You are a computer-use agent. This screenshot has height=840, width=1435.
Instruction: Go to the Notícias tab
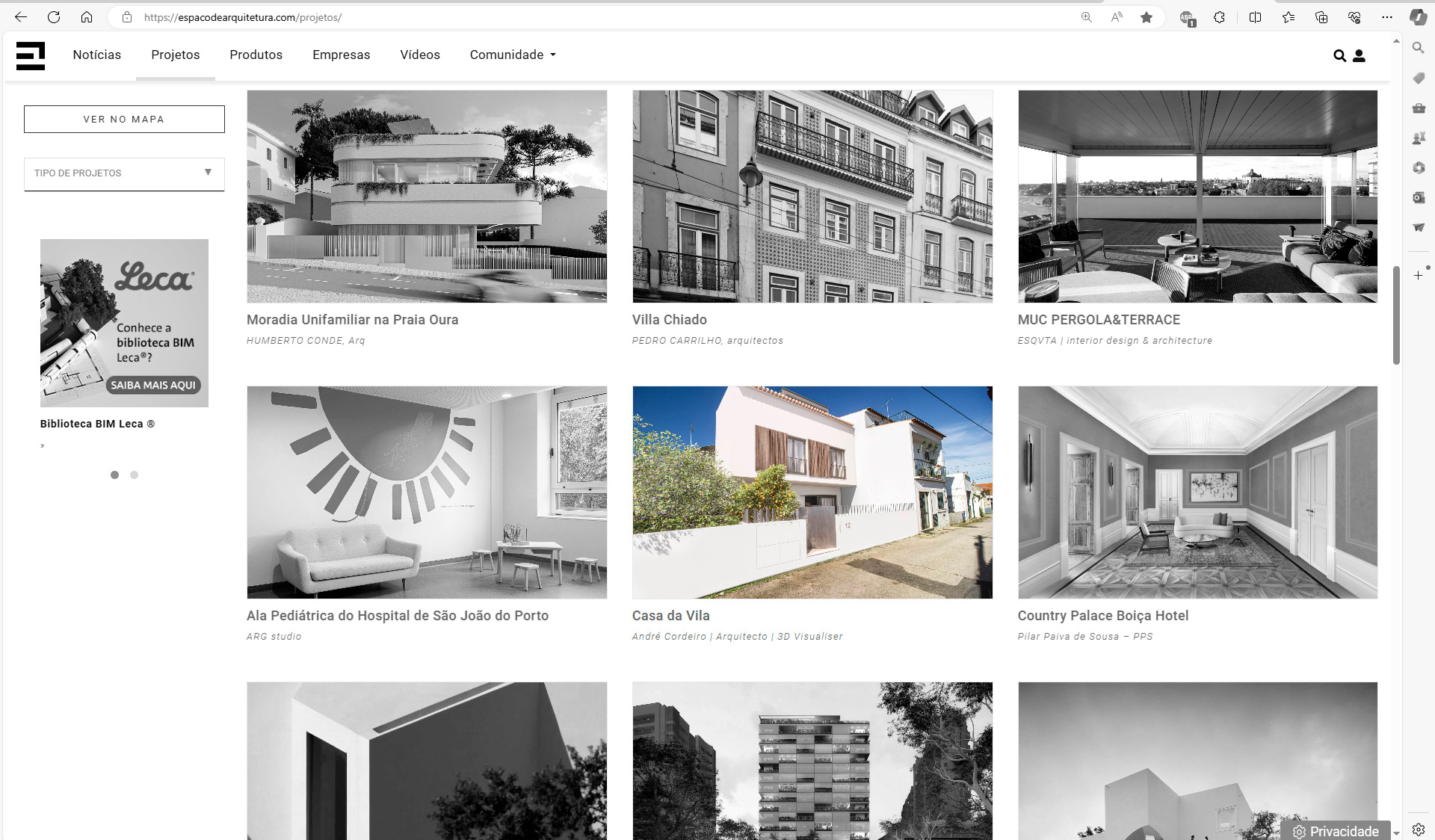pos(97,55)
